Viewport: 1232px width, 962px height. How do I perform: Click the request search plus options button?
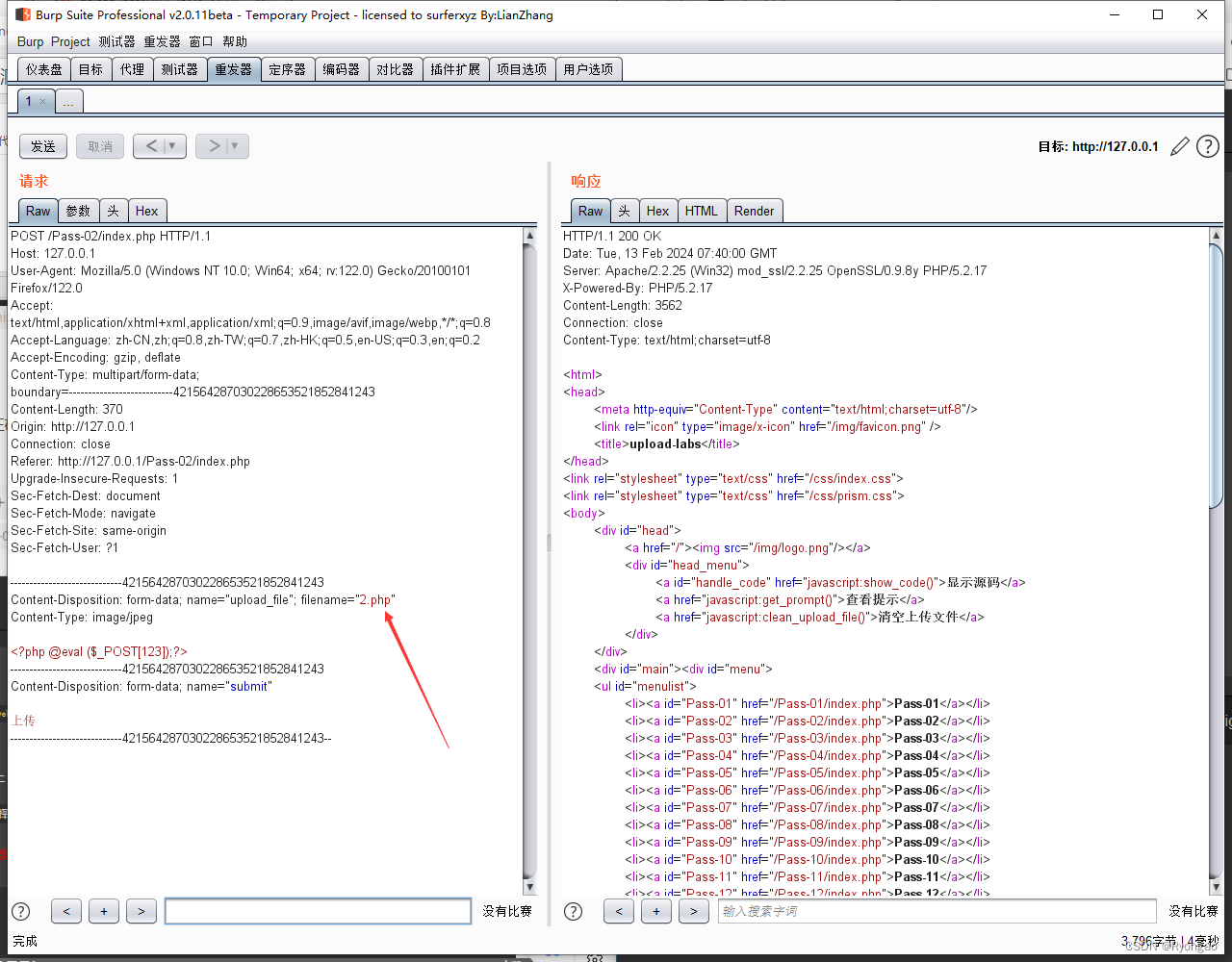(104, 911)
